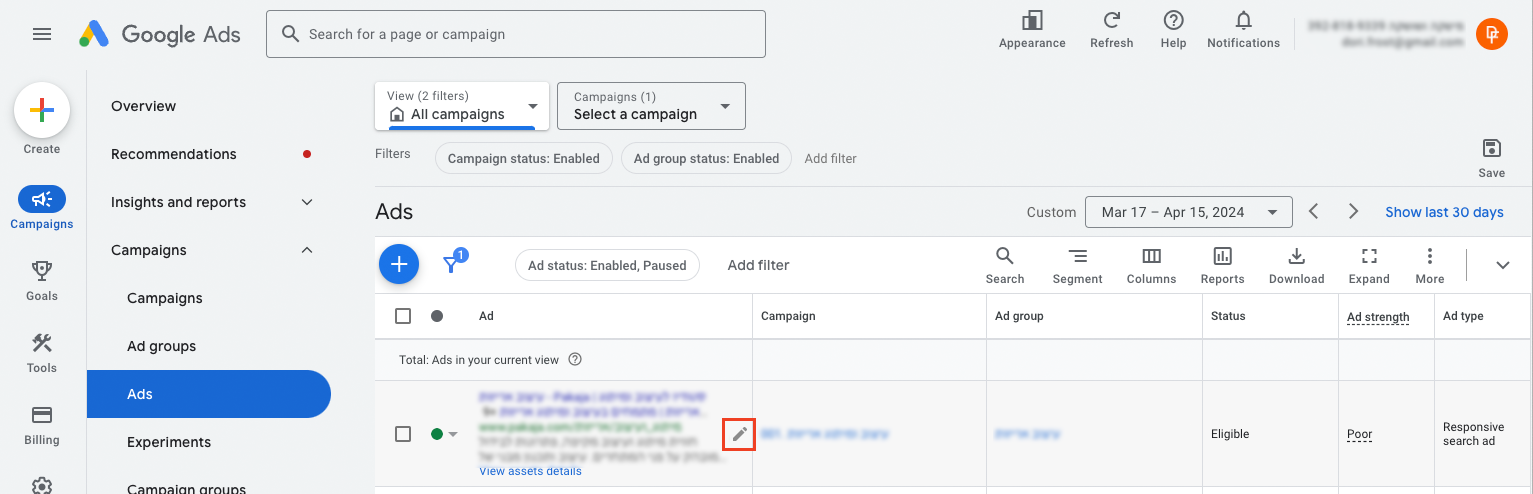The image size is (1533, 494).
Task: Check the checkbox for the first ad row
Action: pos(403,434)
